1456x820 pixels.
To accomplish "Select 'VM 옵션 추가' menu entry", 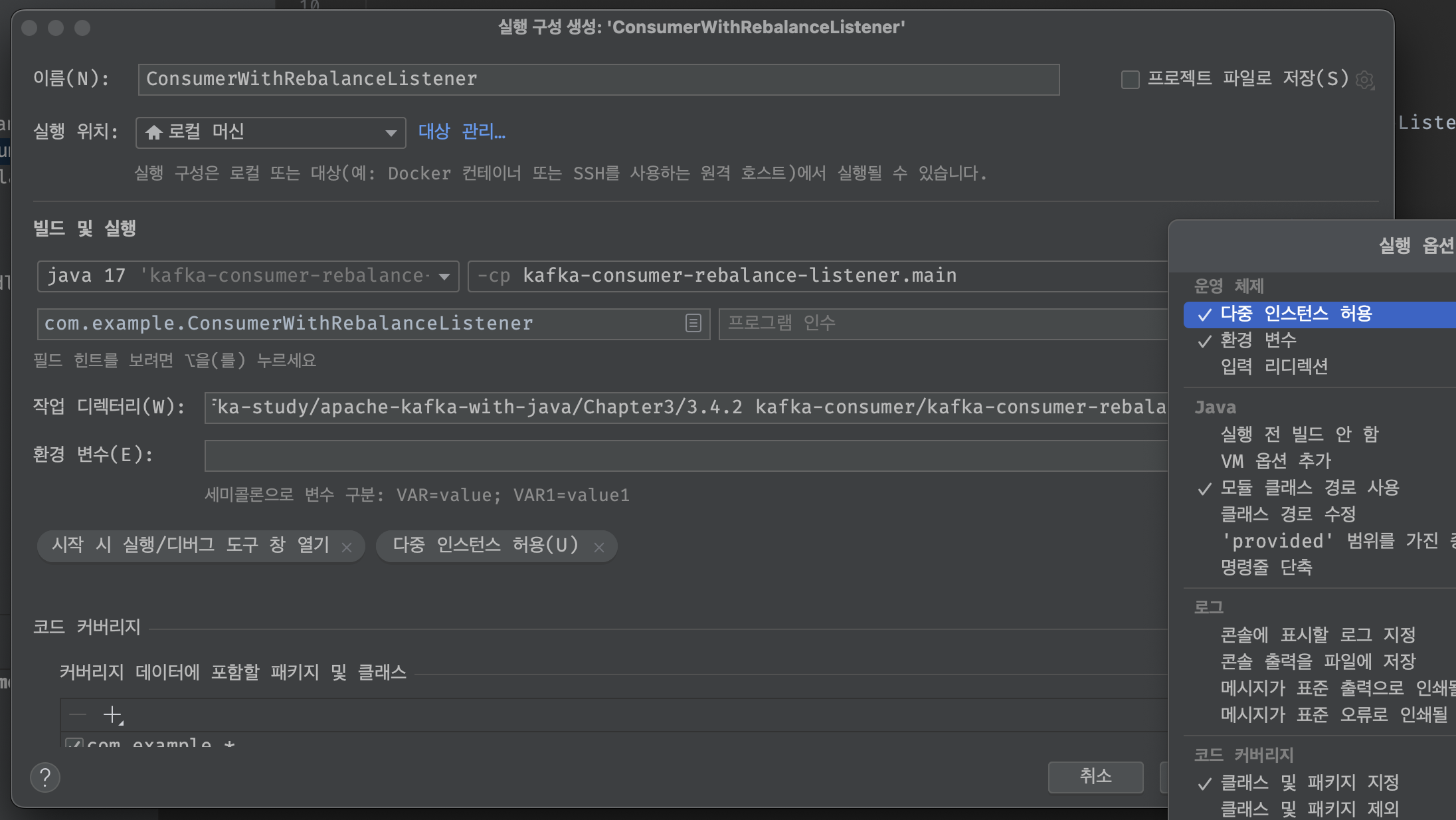I will point(1275,461).
